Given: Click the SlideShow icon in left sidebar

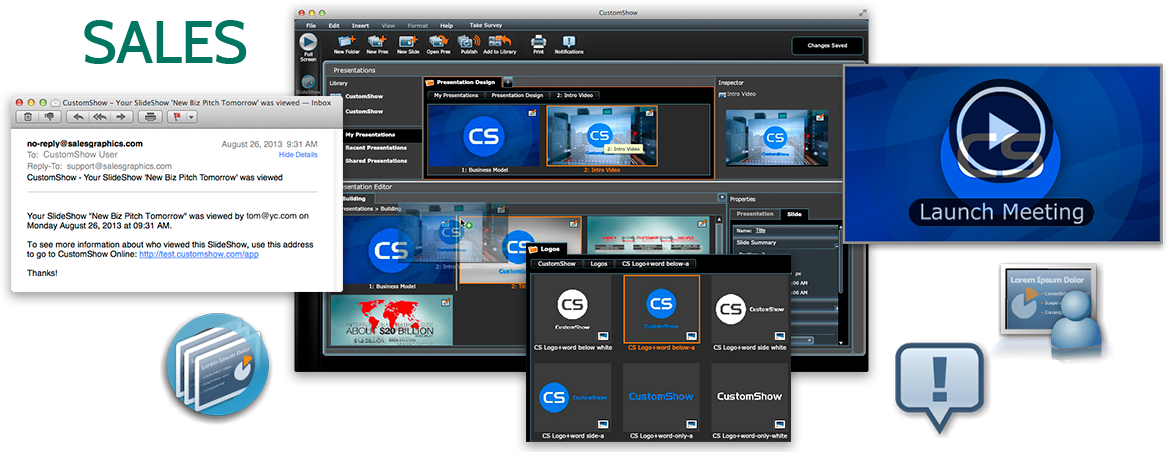Looking at the screenshot, I should click(x=308, y=81).
